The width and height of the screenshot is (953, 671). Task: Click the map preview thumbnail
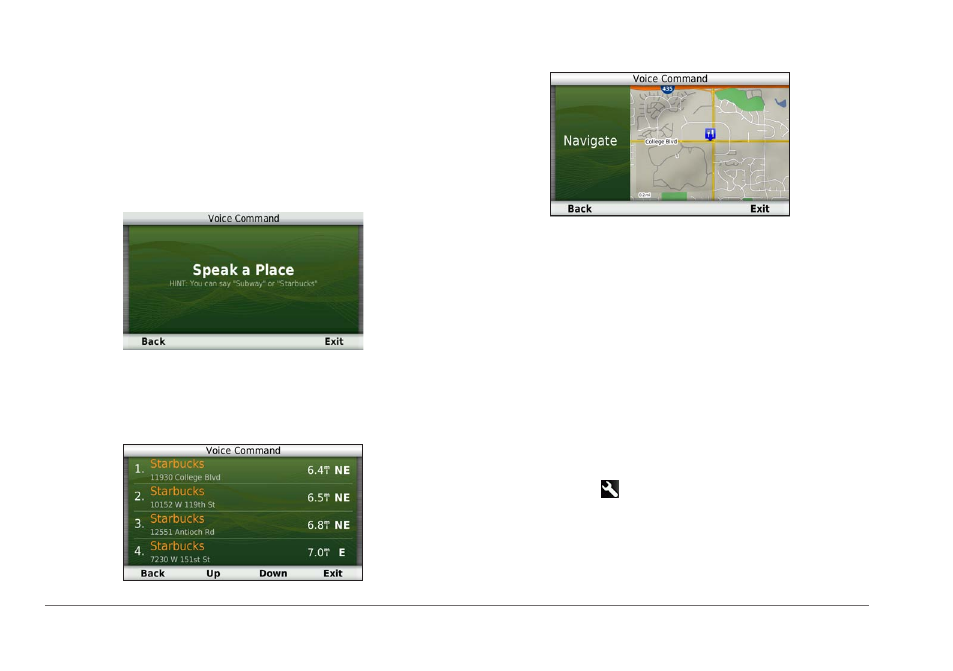point(709,143)
